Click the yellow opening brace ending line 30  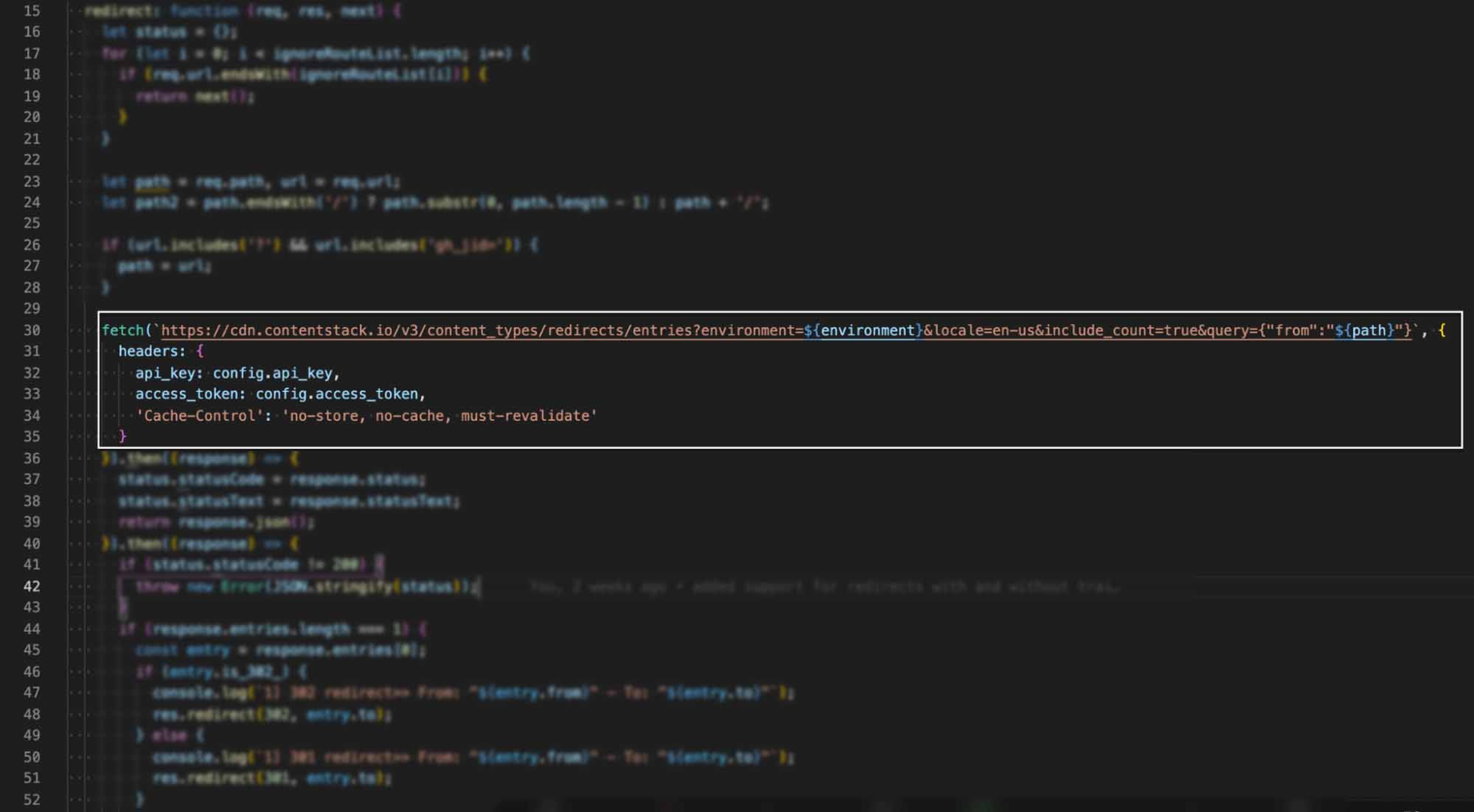click(x=1442, y=330)
